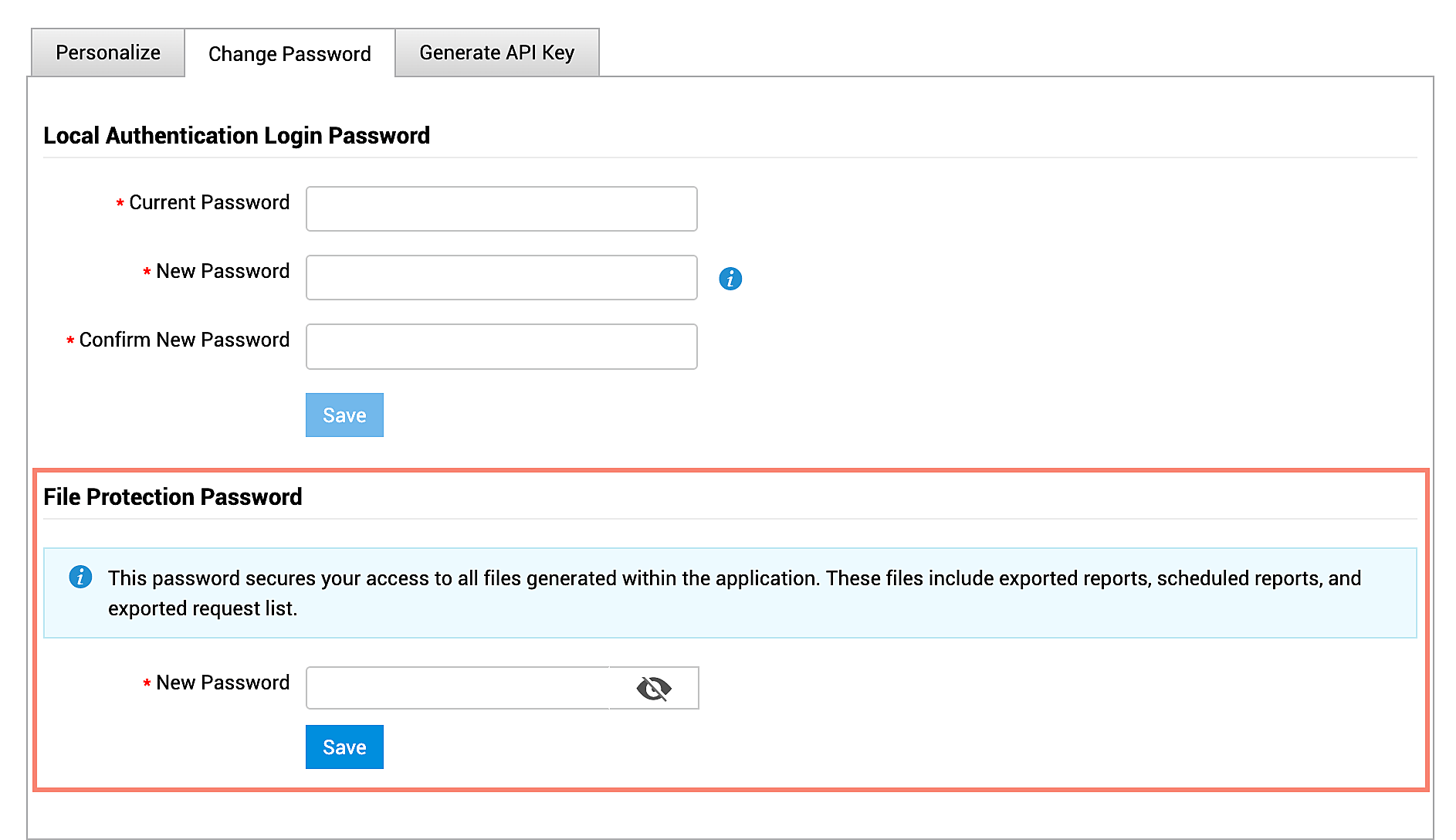Viewport: 1456px width, 840px height.
Task: Click the Confirm New Password field
Action: (502, 347)
